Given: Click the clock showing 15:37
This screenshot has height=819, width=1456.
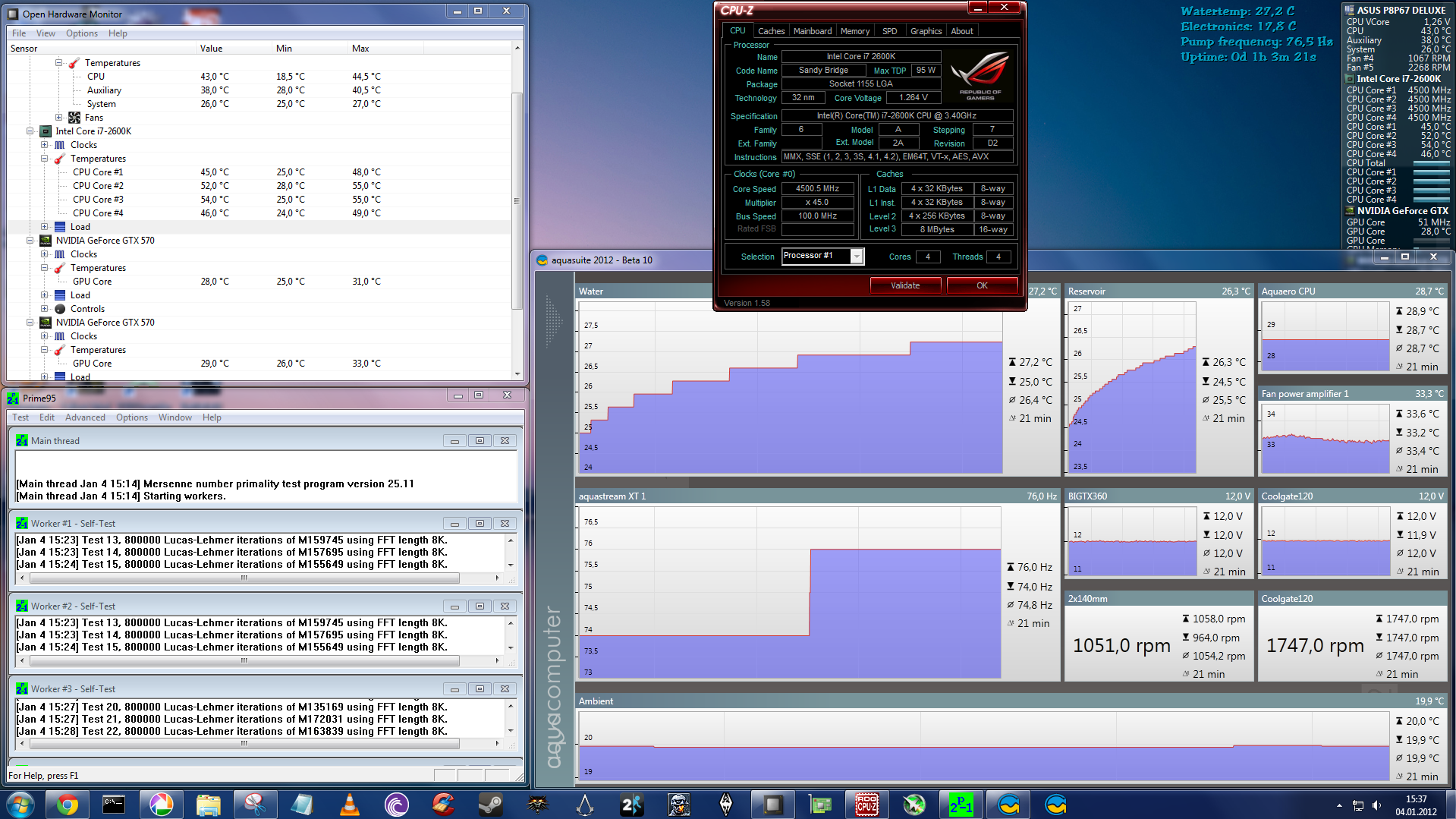Looking at the screenshot, I should pos(1416,799).
